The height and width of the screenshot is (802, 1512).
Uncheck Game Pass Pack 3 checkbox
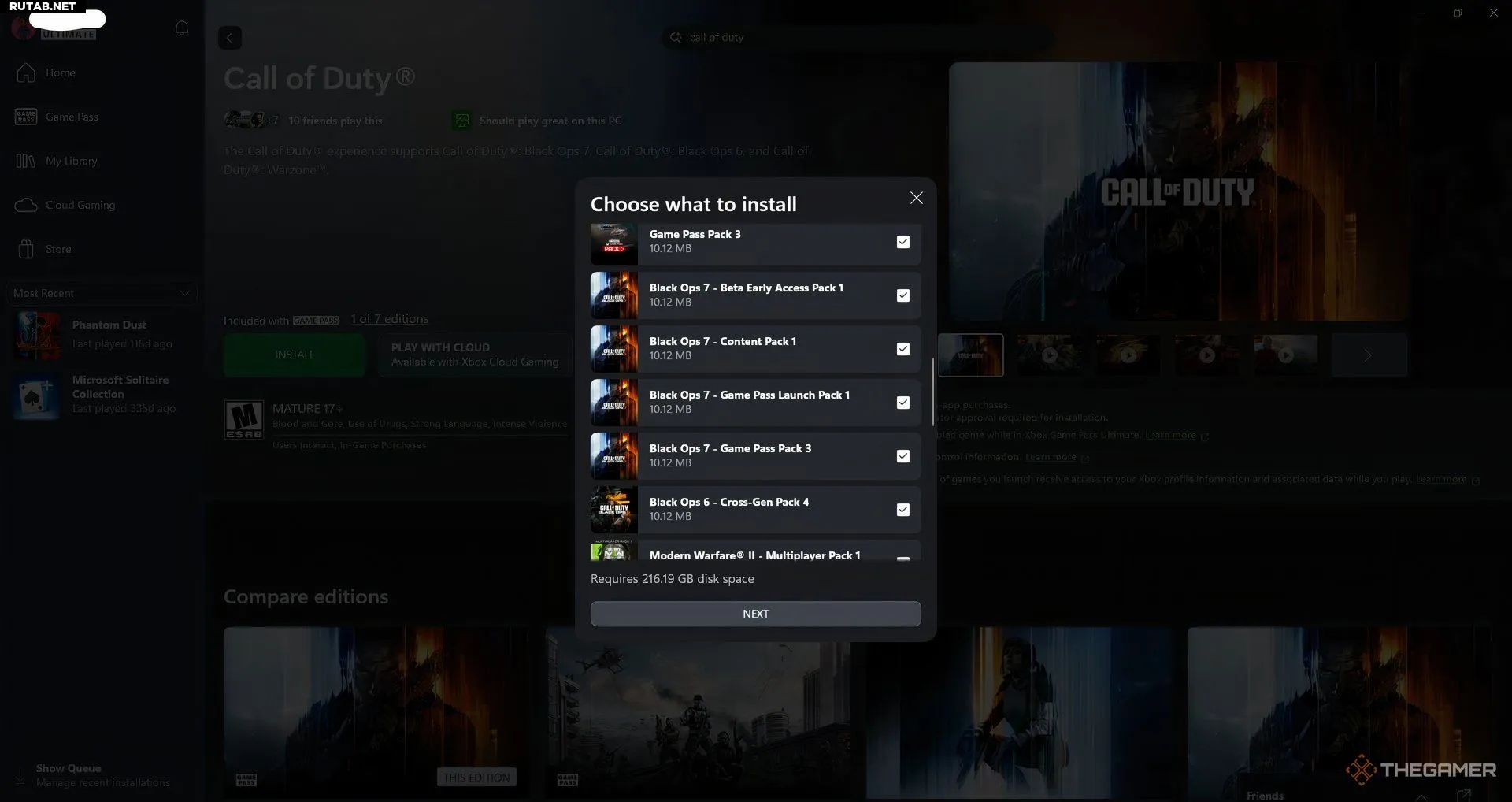point(903,242)
